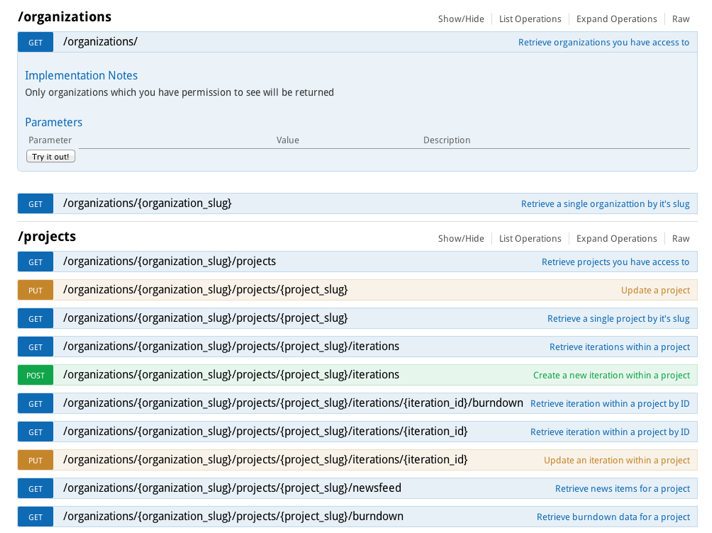The width and height of the screenshot is (712, 533).
Task: Click the PUT badge for 'Update a project'
Action: click(35, 290)
